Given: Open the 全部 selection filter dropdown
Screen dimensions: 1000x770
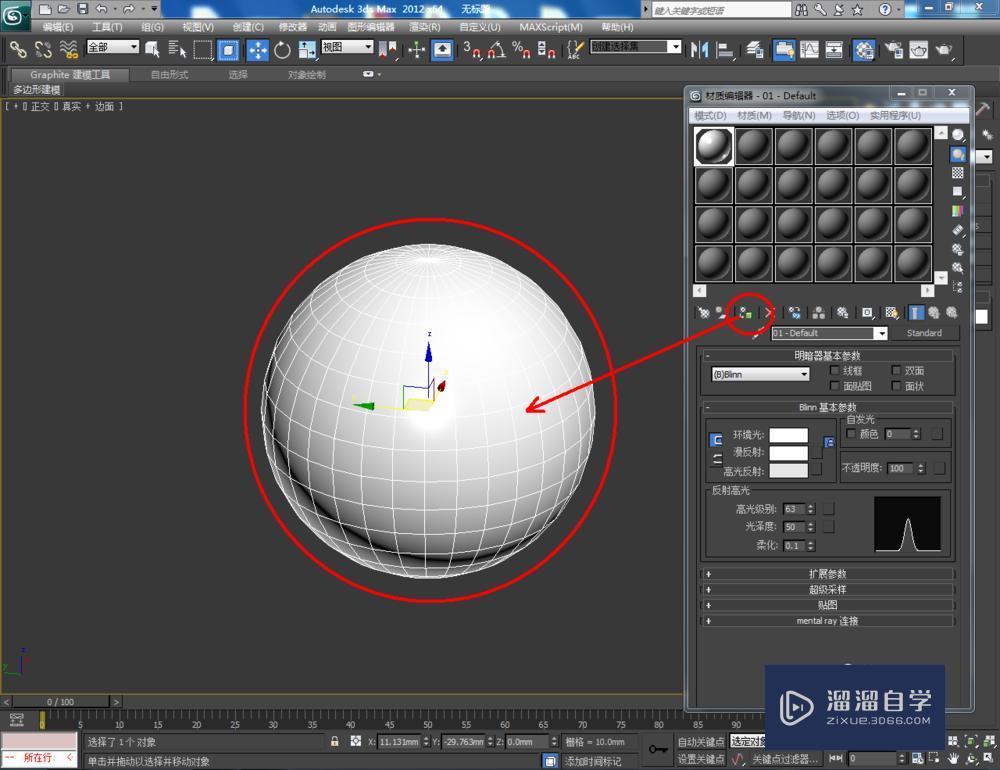Looking at the screenshot, I should pyautogui.click(x=113, y=47).
